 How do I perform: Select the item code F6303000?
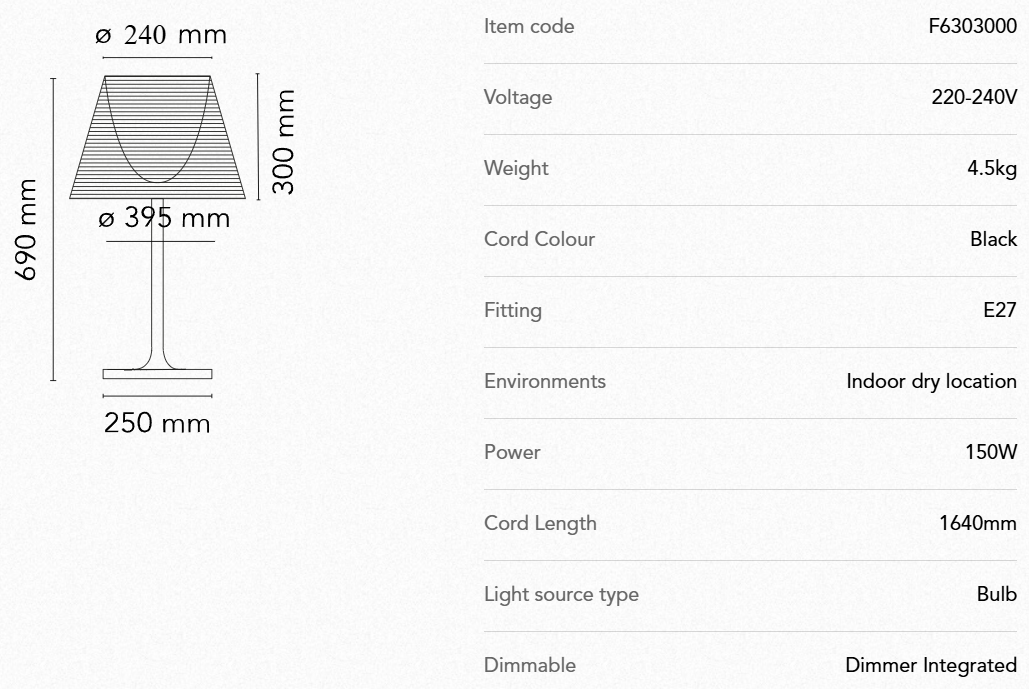point(972,27)
